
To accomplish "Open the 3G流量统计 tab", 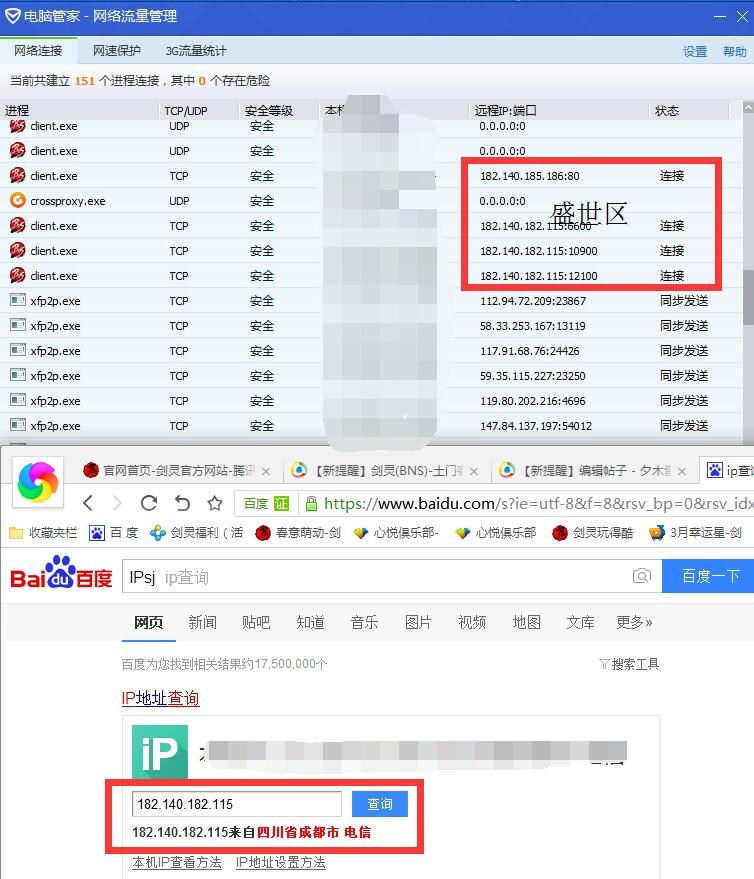I will (x=196, y=51).
